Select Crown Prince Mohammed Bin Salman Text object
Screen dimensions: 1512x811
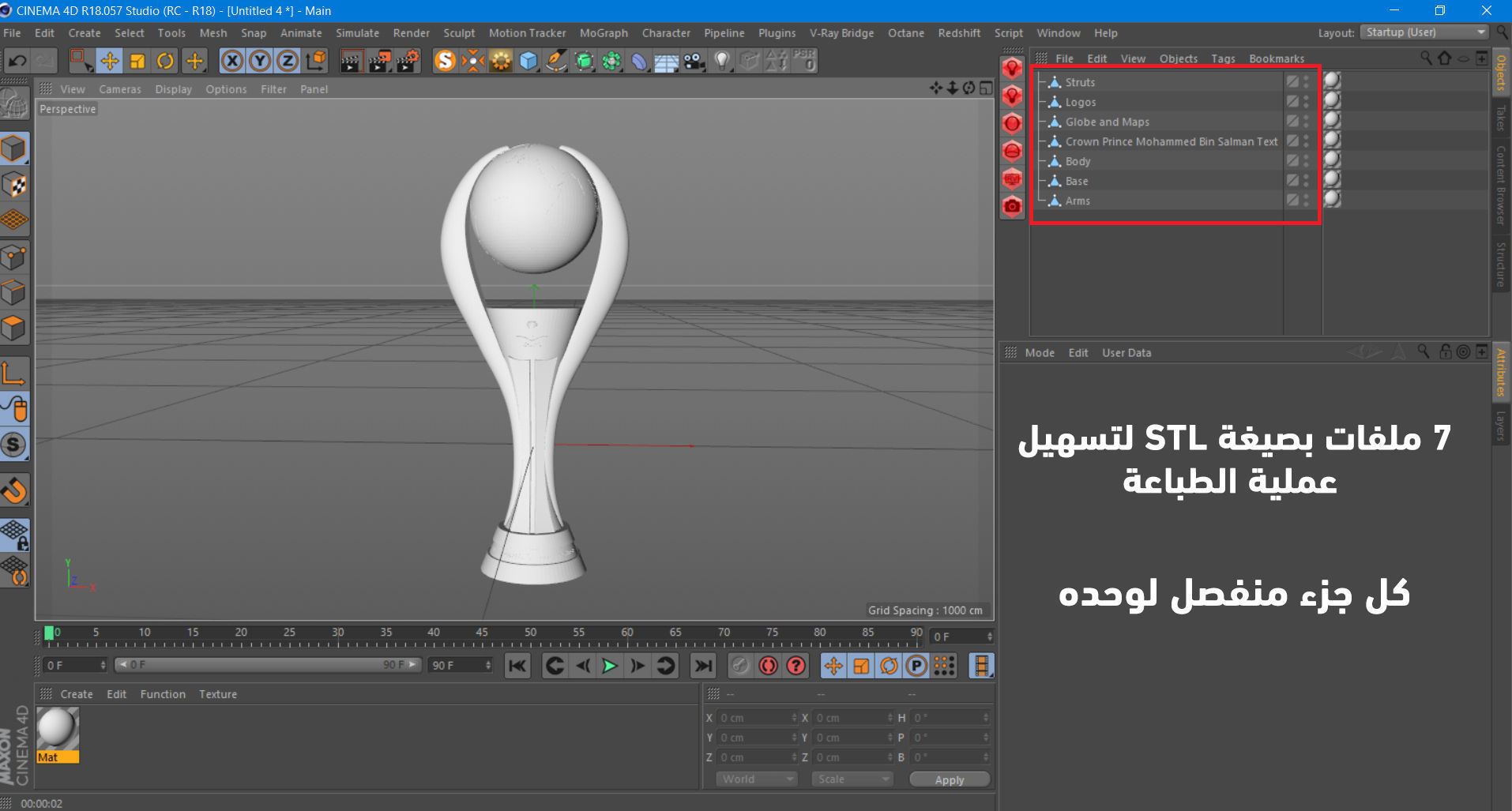tap(1172, 141)
